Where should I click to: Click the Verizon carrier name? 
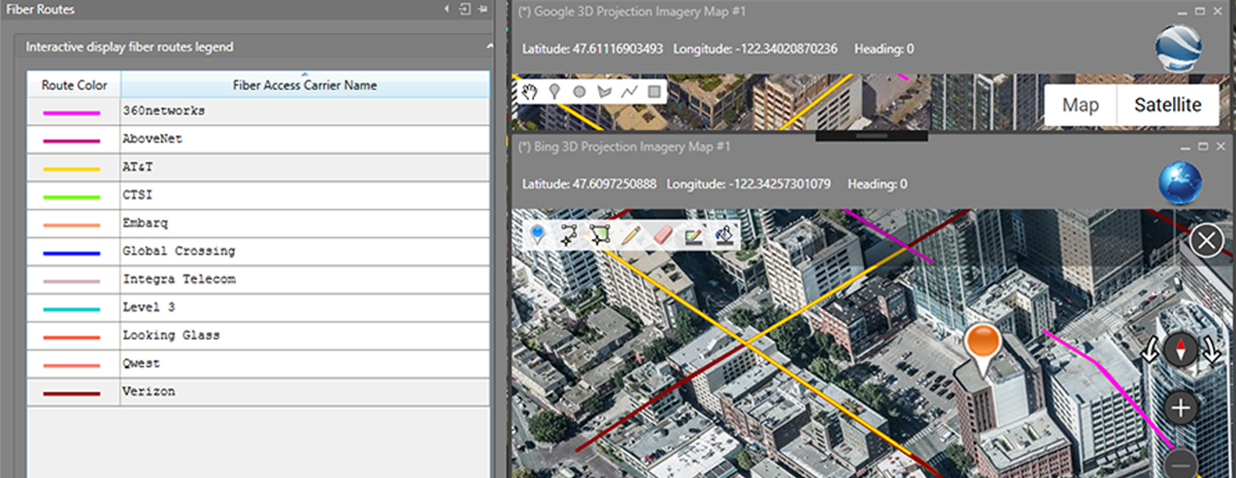[149, 392]
